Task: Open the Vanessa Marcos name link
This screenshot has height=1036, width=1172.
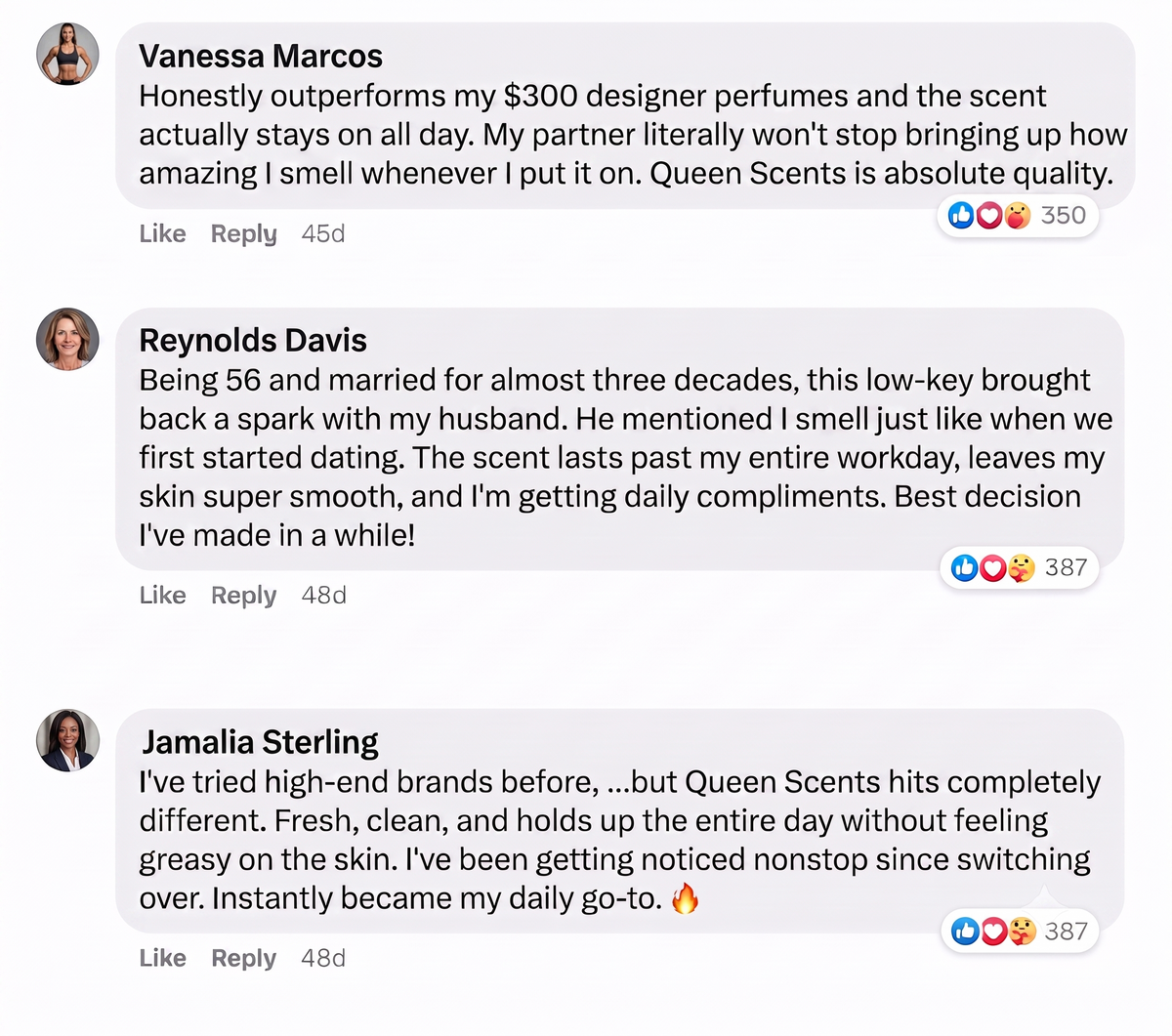Action: point(261,56)
